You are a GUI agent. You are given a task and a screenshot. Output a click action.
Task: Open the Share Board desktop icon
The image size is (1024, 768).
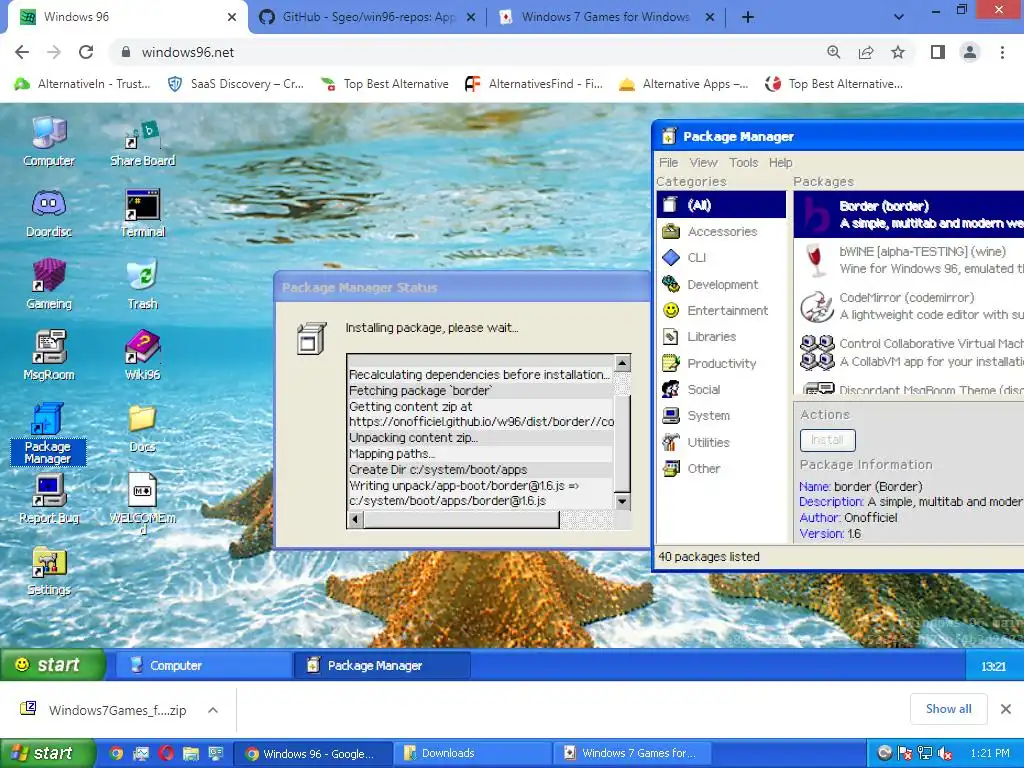click(x=142, y=142)
